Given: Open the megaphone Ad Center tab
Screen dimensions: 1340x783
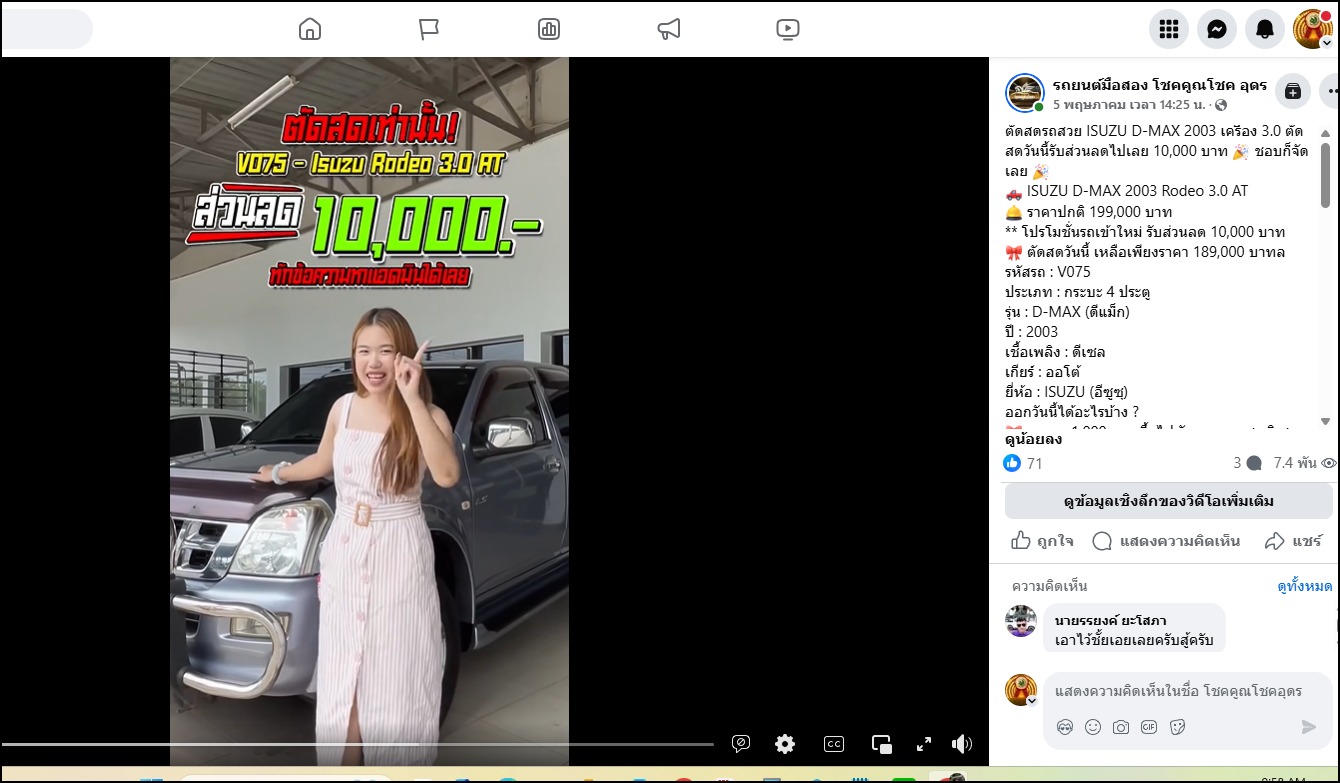Looking at the screenshot, I should tap(669, 29).
